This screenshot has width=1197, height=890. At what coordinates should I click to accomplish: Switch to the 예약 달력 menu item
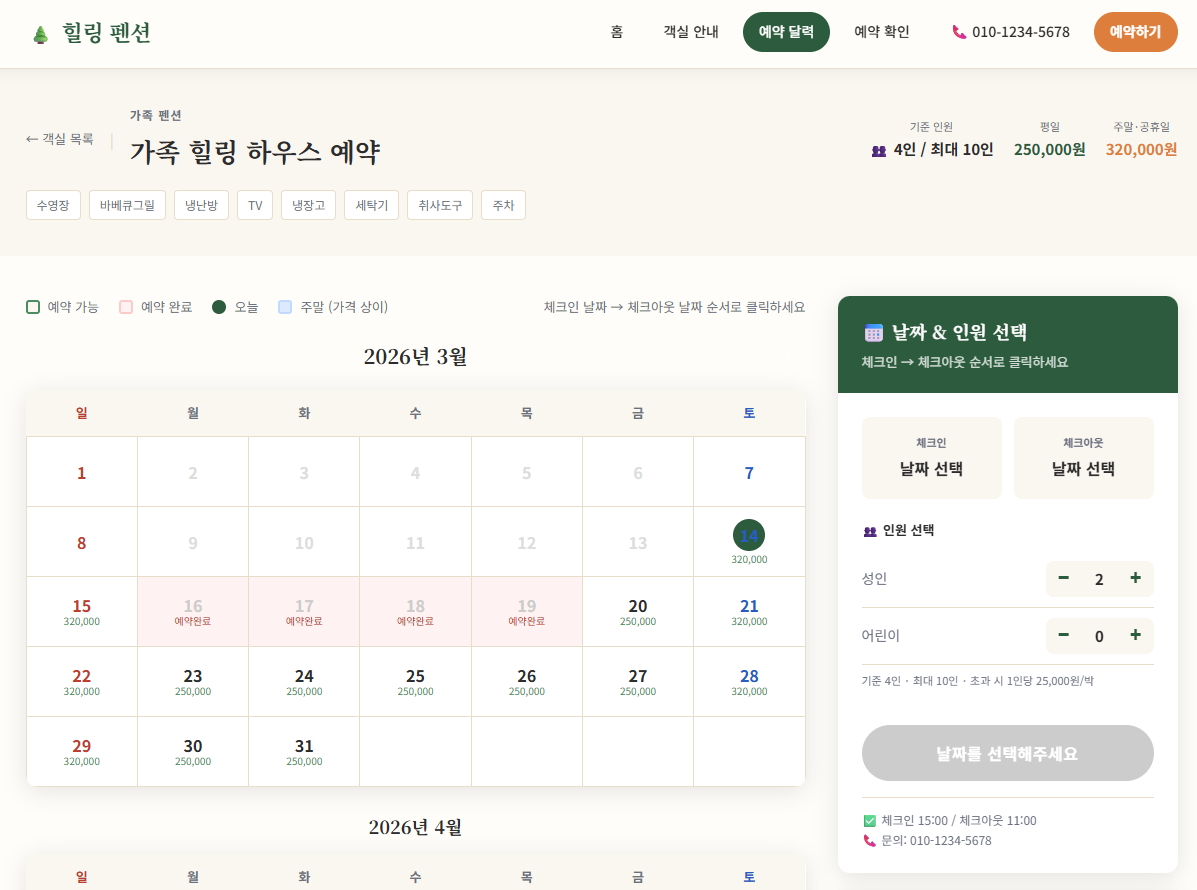point(786,31)
